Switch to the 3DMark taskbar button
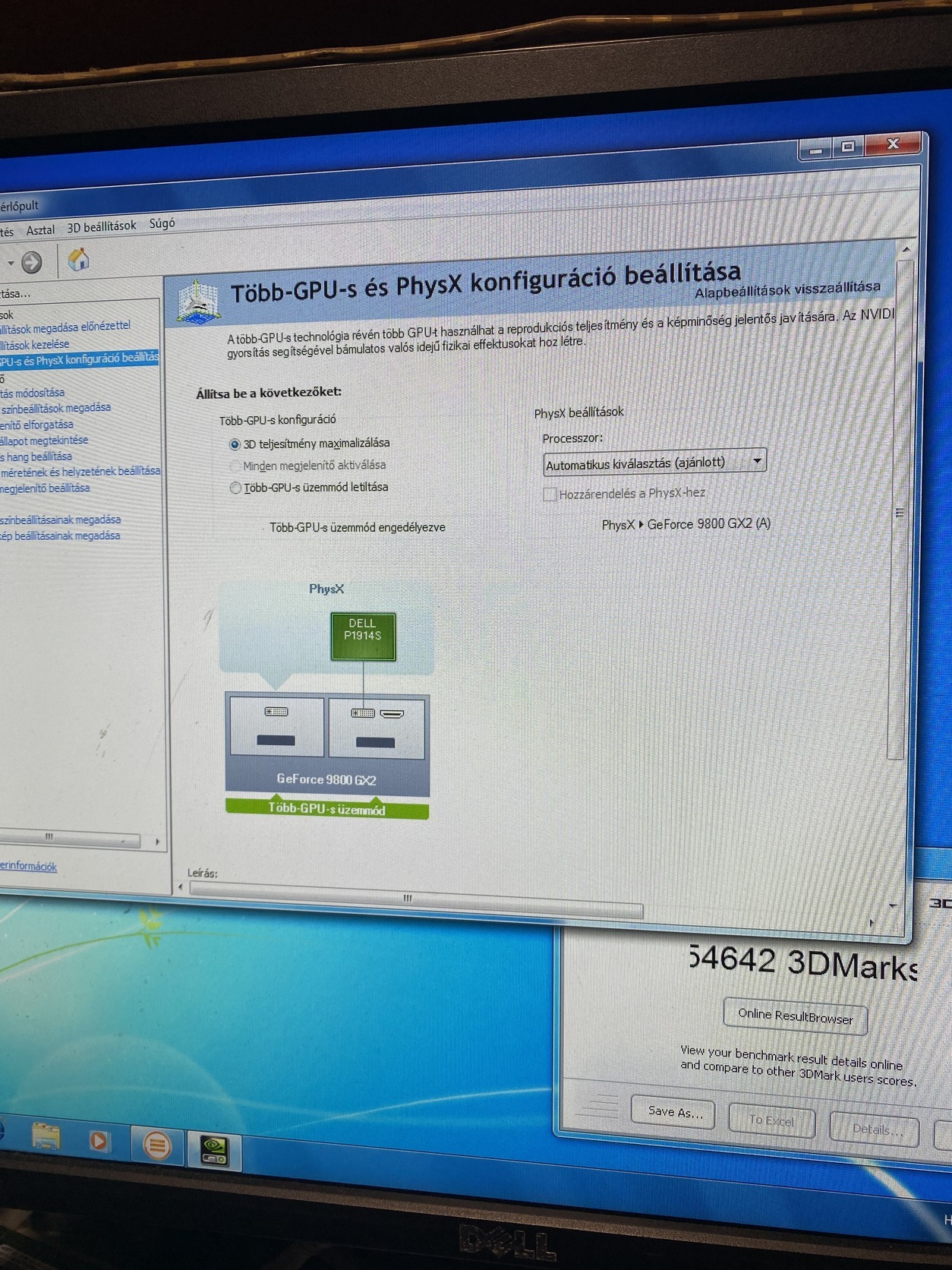 [156, 1145]
